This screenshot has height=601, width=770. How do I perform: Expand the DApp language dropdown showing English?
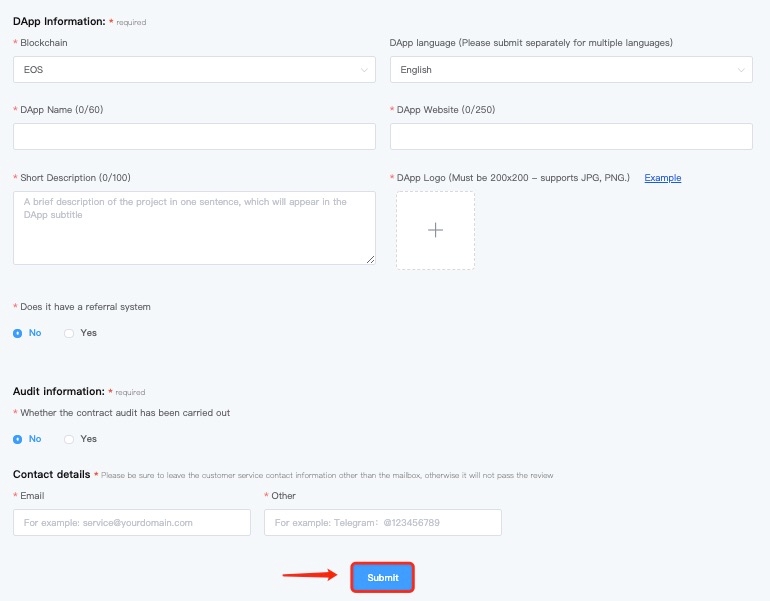(570, 70)
